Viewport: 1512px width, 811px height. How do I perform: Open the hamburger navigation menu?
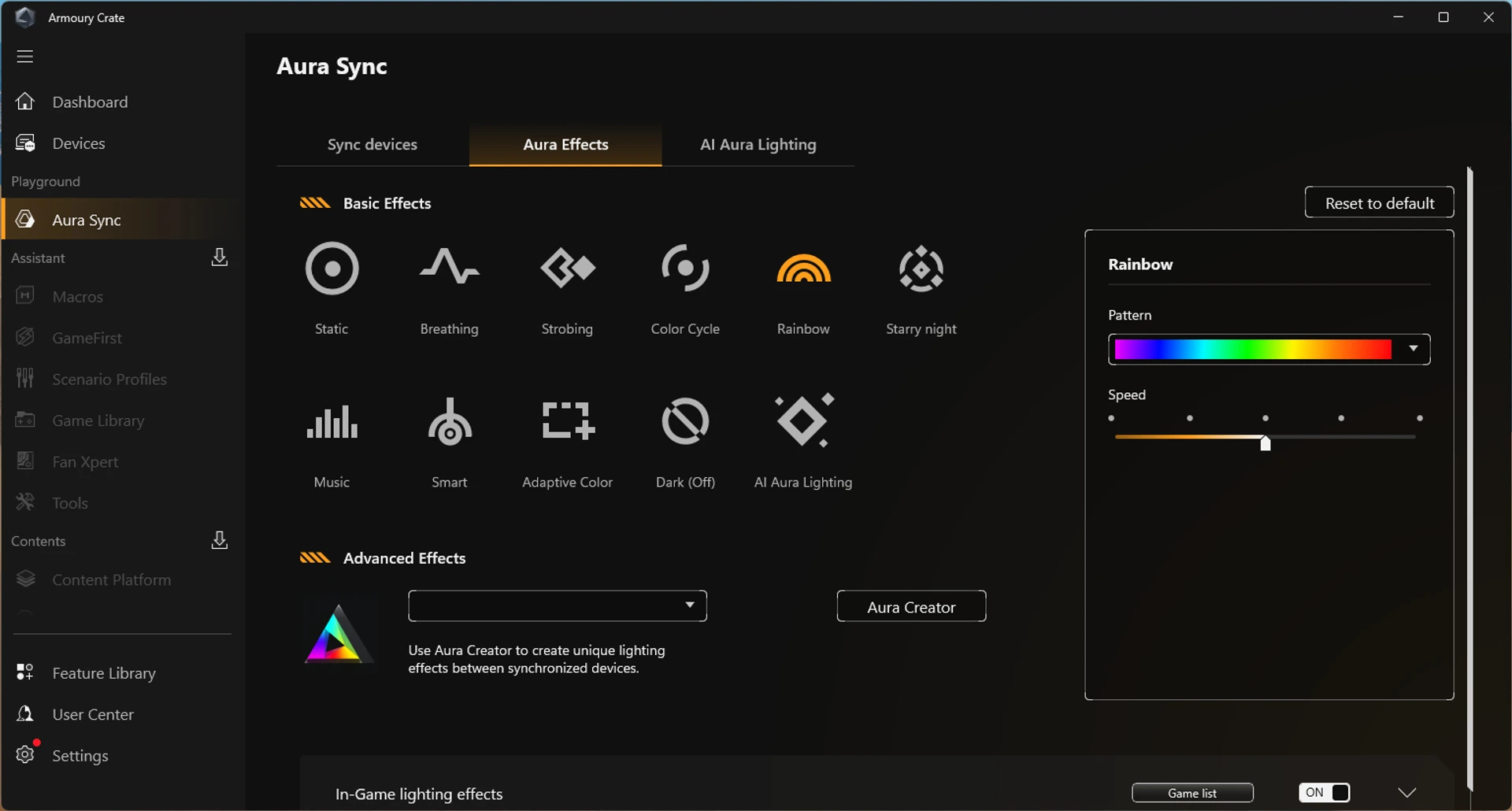coord(25,57)
